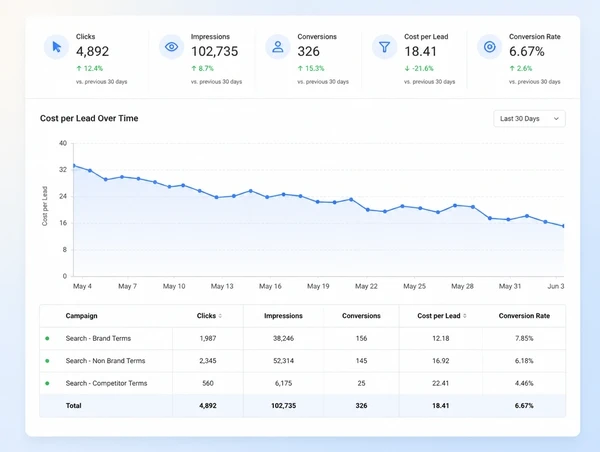Click the 40 y-axis label
The width and height of the screenshot is (600, 452).
click(63, 143)
